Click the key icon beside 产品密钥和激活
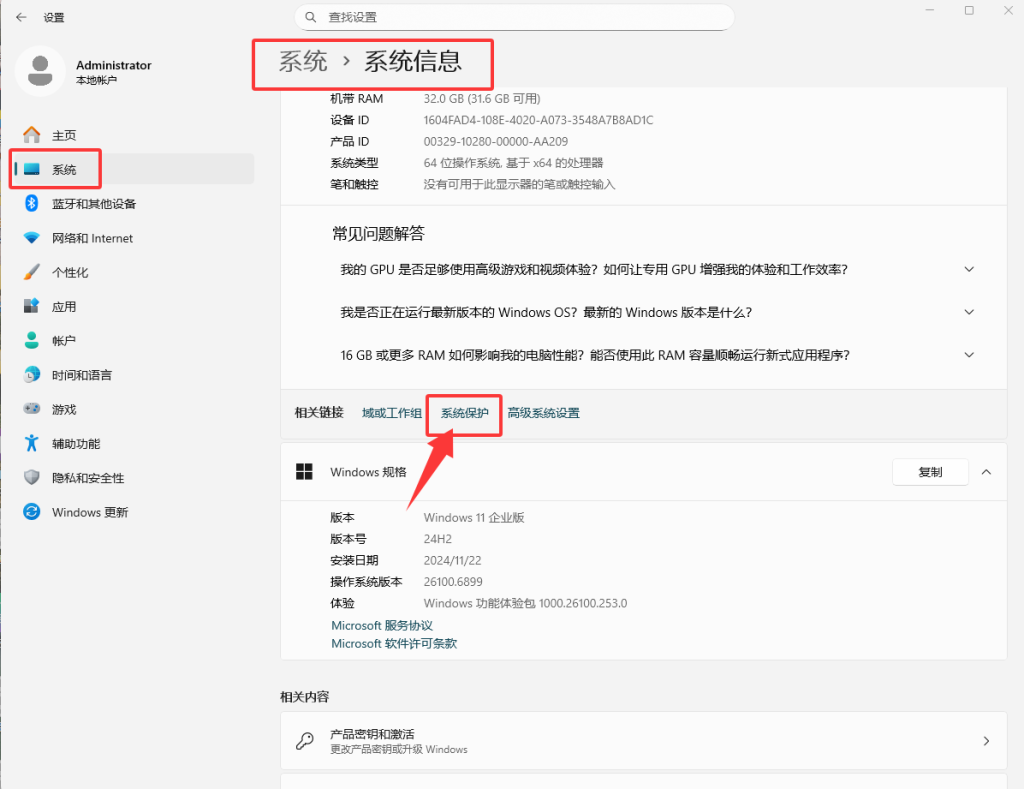The height and width of the screenshot is (789, 1024). click(305, 741)
